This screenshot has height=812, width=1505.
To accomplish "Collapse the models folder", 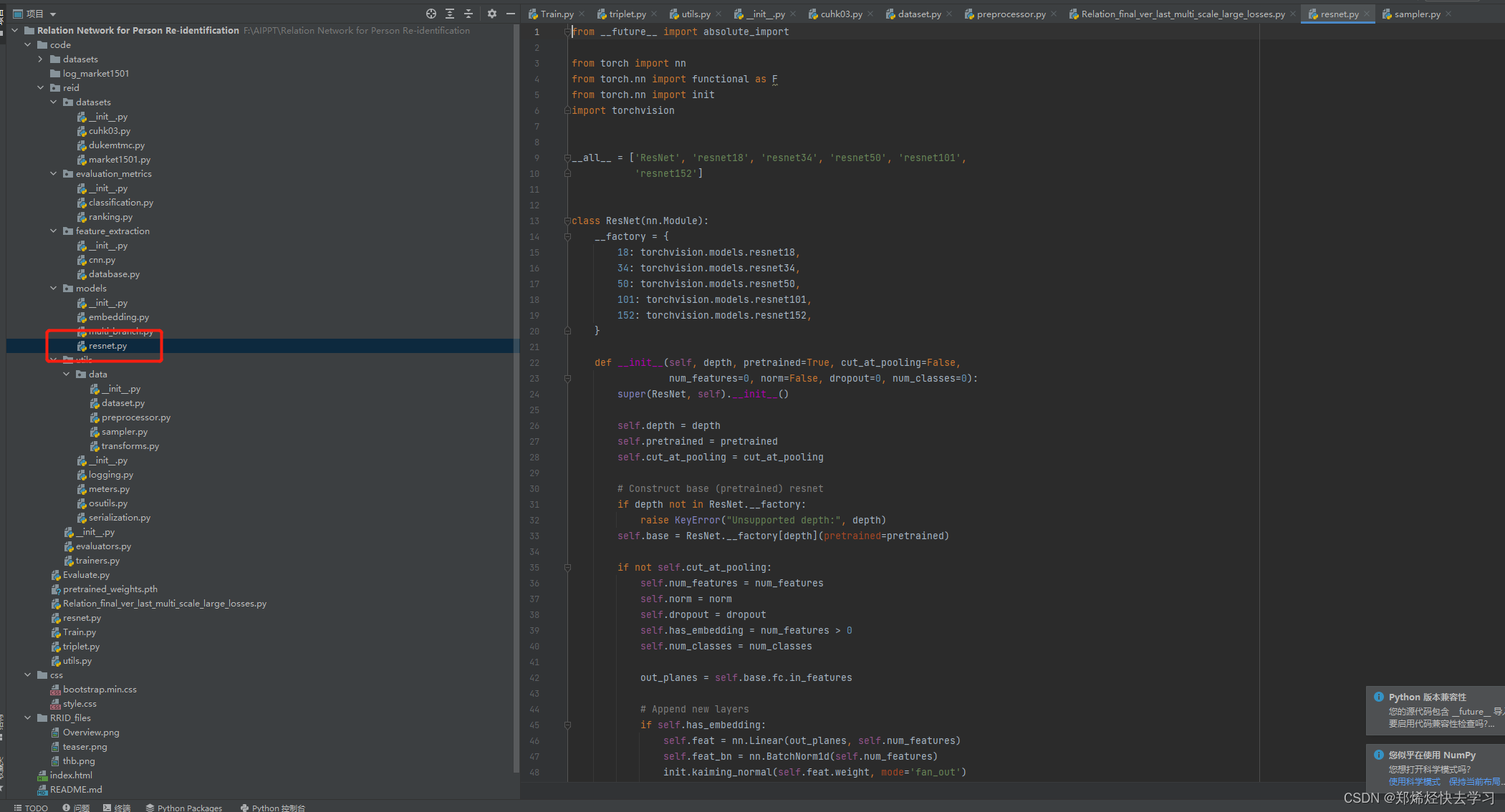I will [54, 288].
